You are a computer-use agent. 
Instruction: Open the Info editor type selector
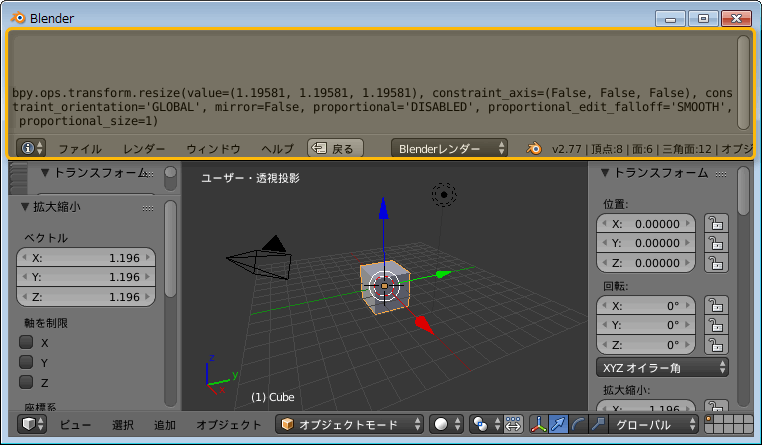tap(31, 148)
